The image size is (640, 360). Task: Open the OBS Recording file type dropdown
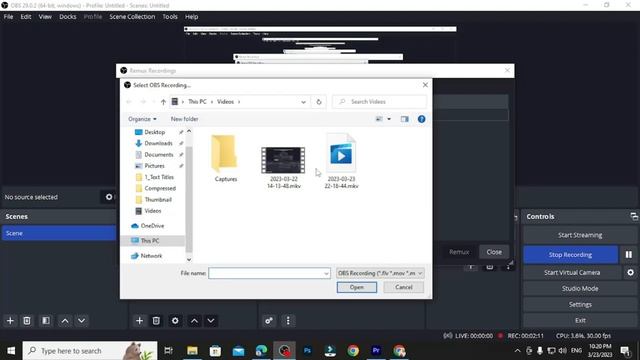(380, 273)
